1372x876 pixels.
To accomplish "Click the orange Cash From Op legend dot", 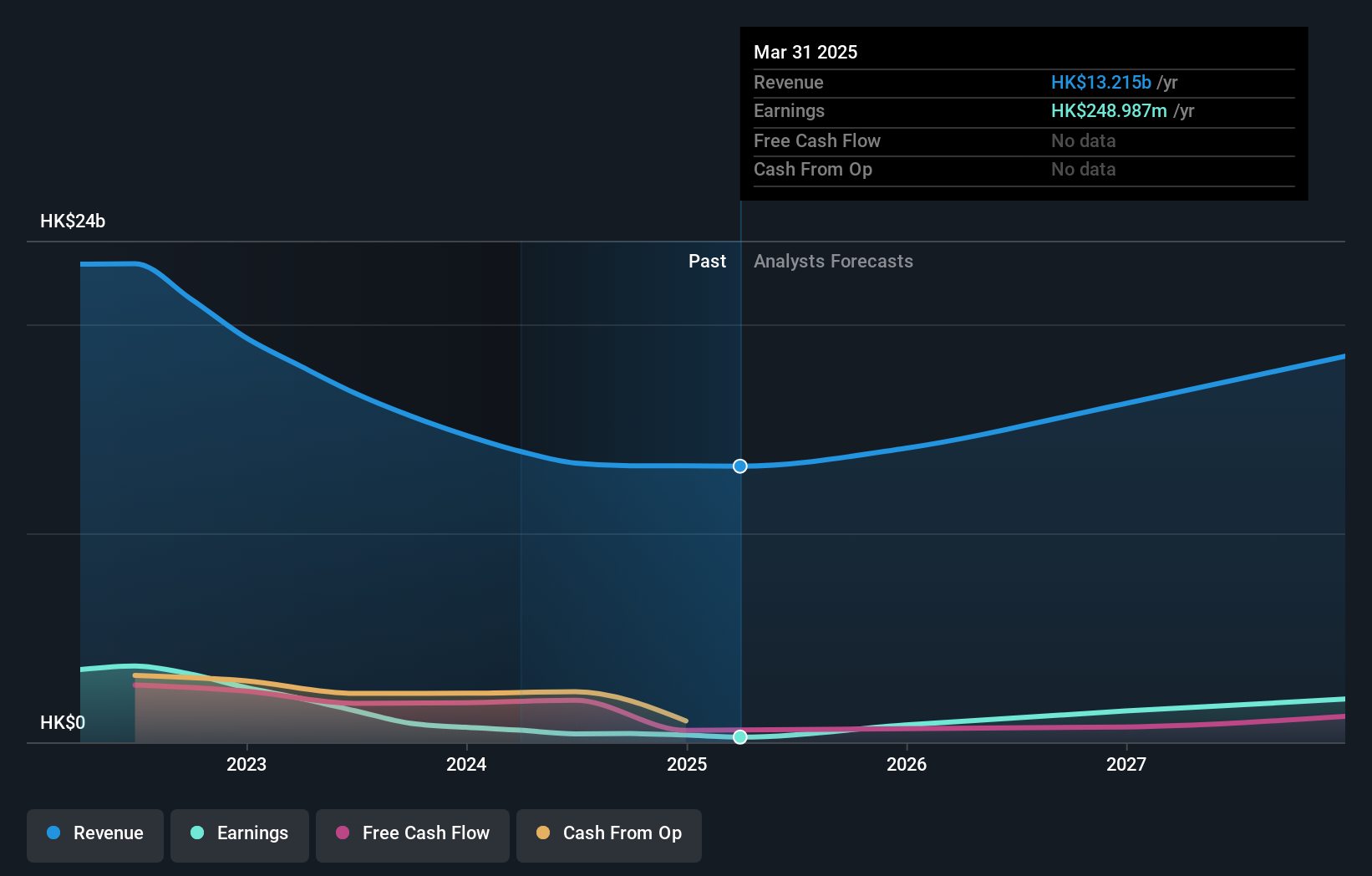I will tap(543, 833).
